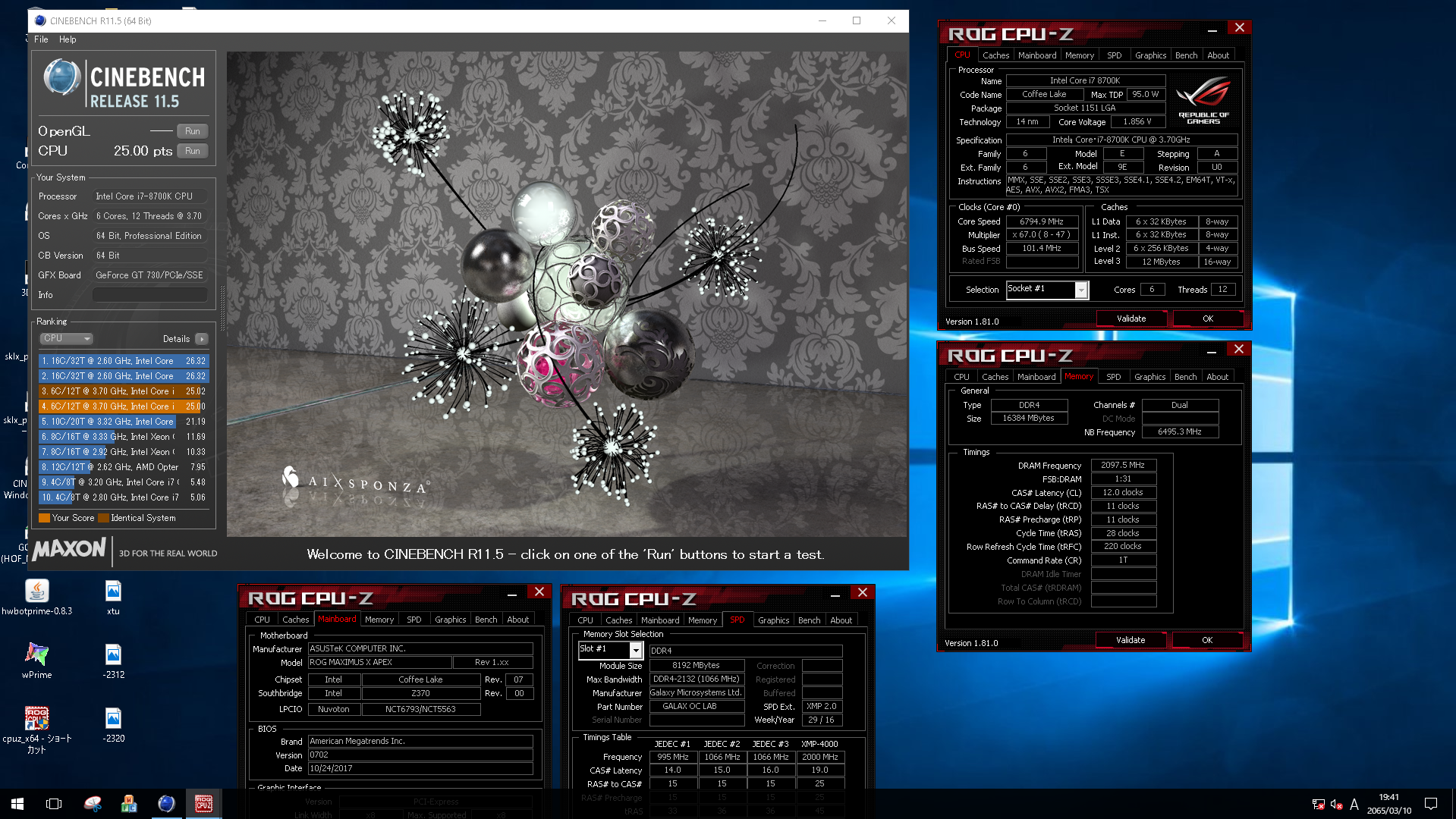Click the Core Voltage value 1.856 V
1456x819 pixels.
point(1137,121)
